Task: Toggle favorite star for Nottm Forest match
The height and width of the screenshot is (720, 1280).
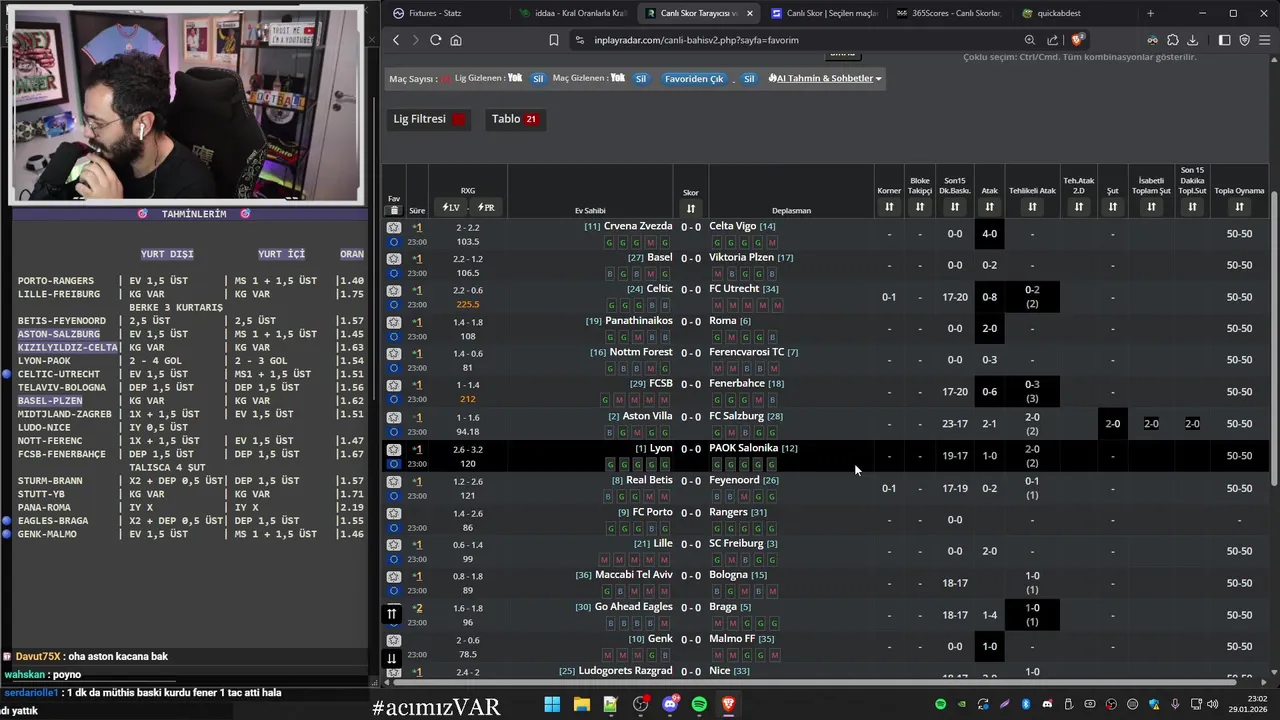Action: (x=394, y=353)
